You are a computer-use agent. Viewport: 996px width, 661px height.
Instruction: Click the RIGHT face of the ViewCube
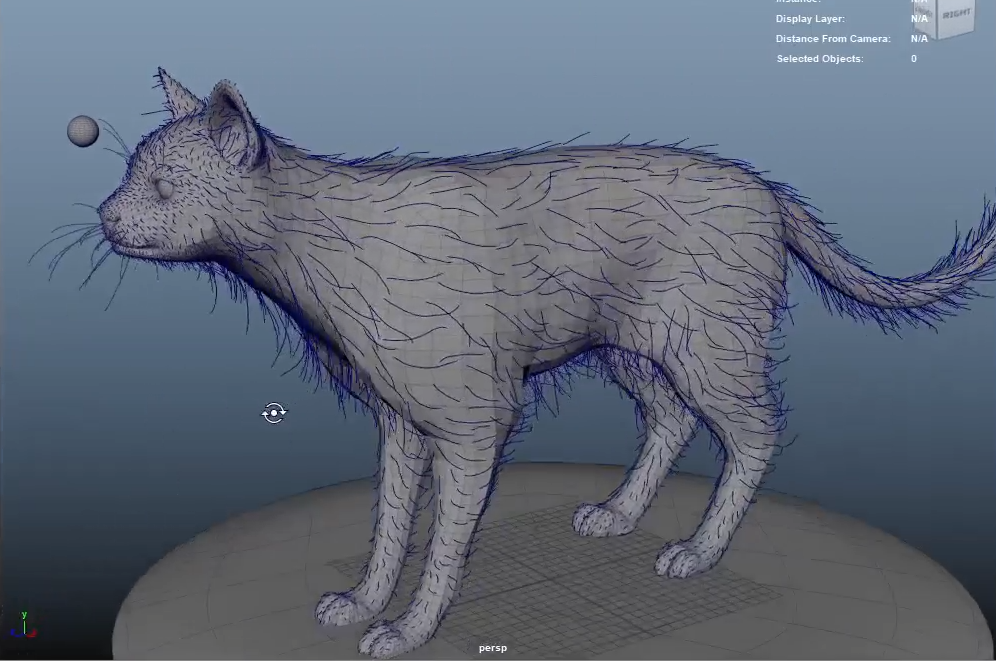point(956,17)
